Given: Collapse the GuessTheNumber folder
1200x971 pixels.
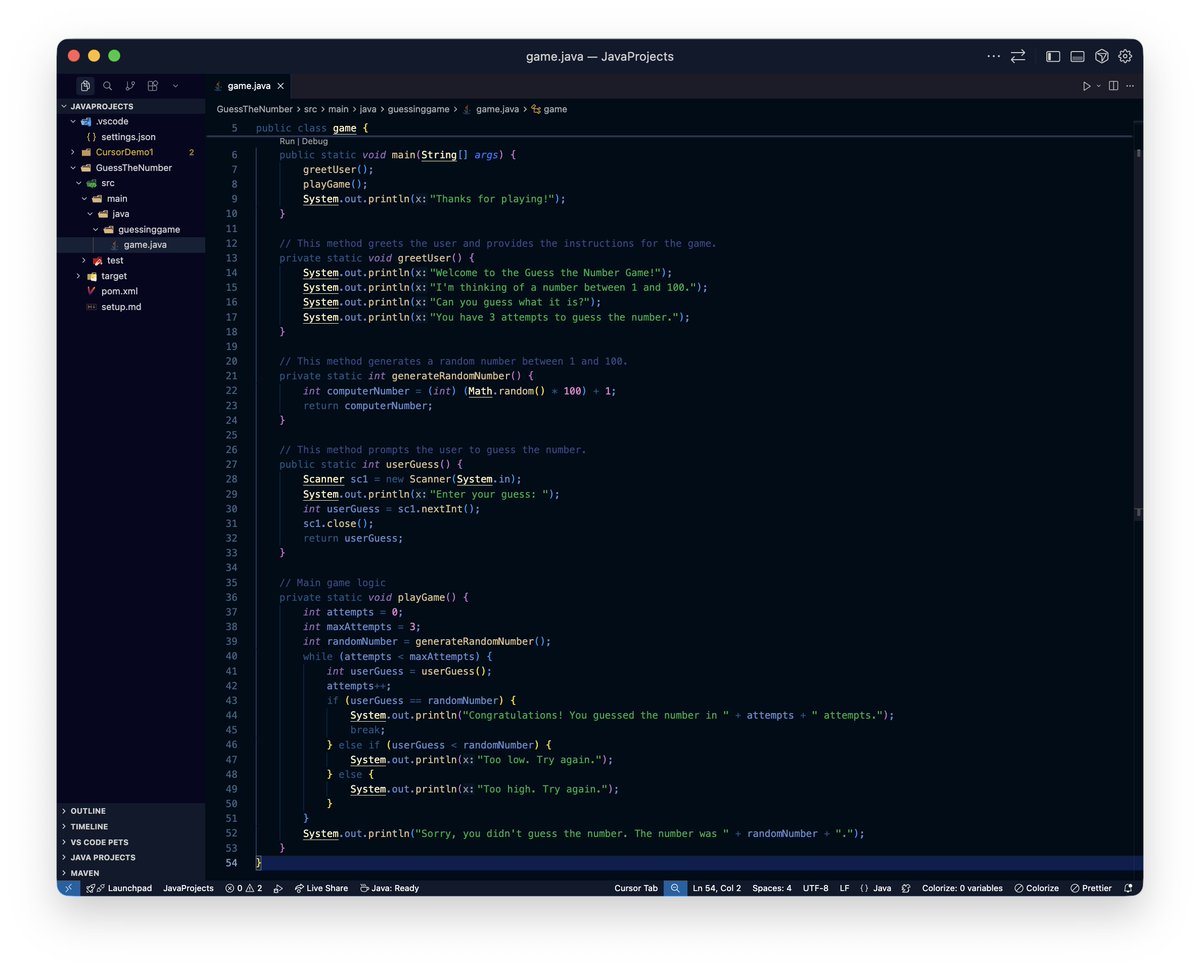Looking at the screenshot, I should [x=133, y=168].
